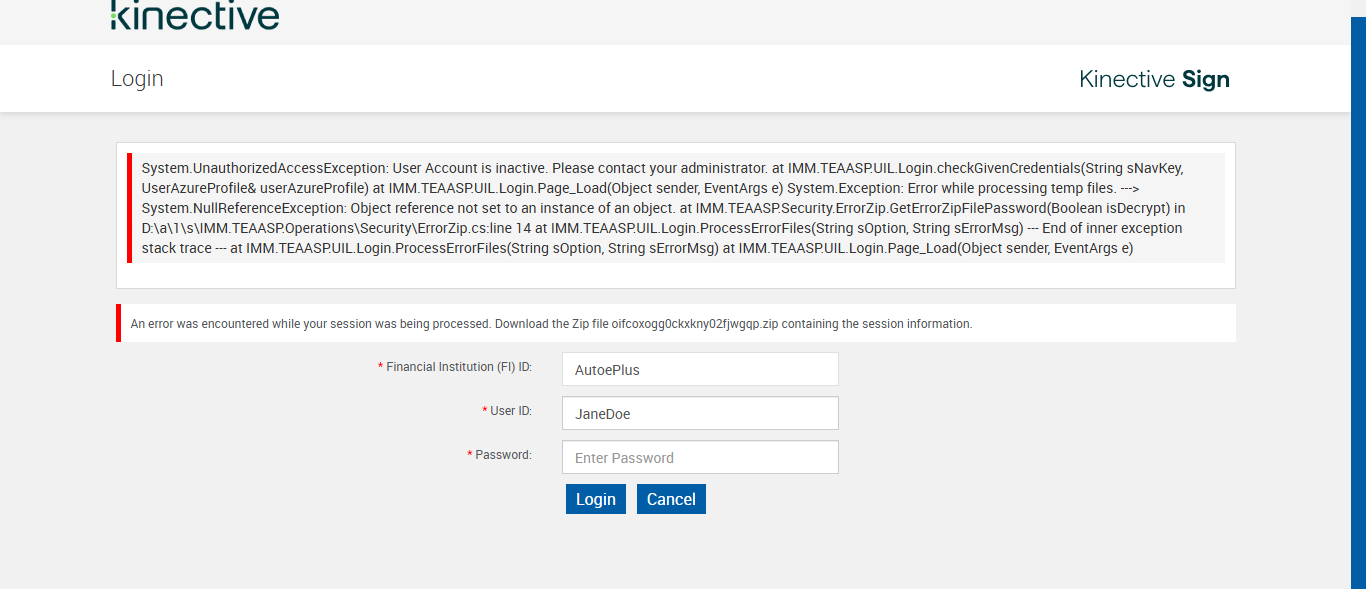This screenshot has height=589, width=1366.
Task: Click the Kinective Sign product title
Action: point(1154,79)
